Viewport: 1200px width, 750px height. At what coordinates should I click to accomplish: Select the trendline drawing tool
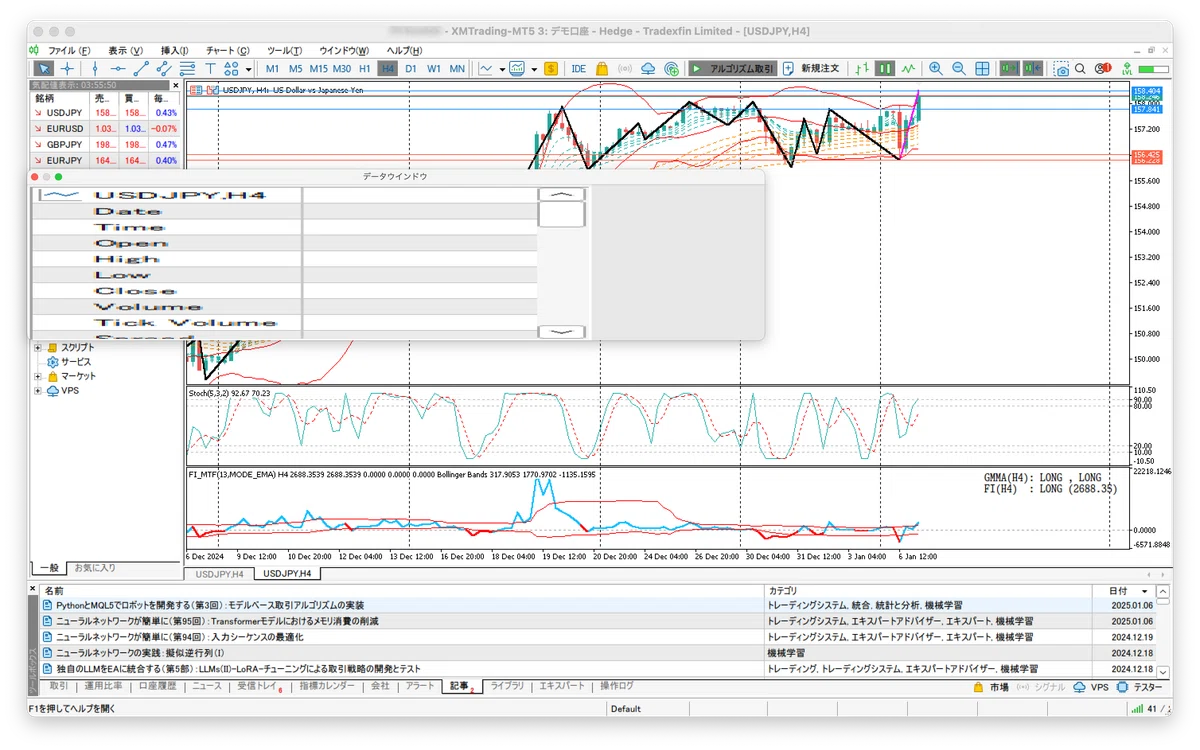141,69
